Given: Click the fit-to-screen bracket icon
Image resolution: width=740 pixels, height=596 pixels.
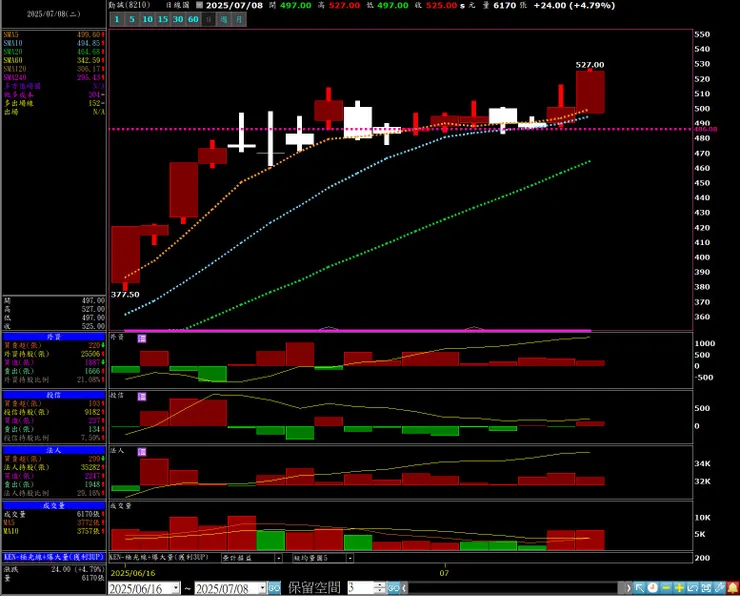Looking at the screenshot, I should (x=706, y=588).
